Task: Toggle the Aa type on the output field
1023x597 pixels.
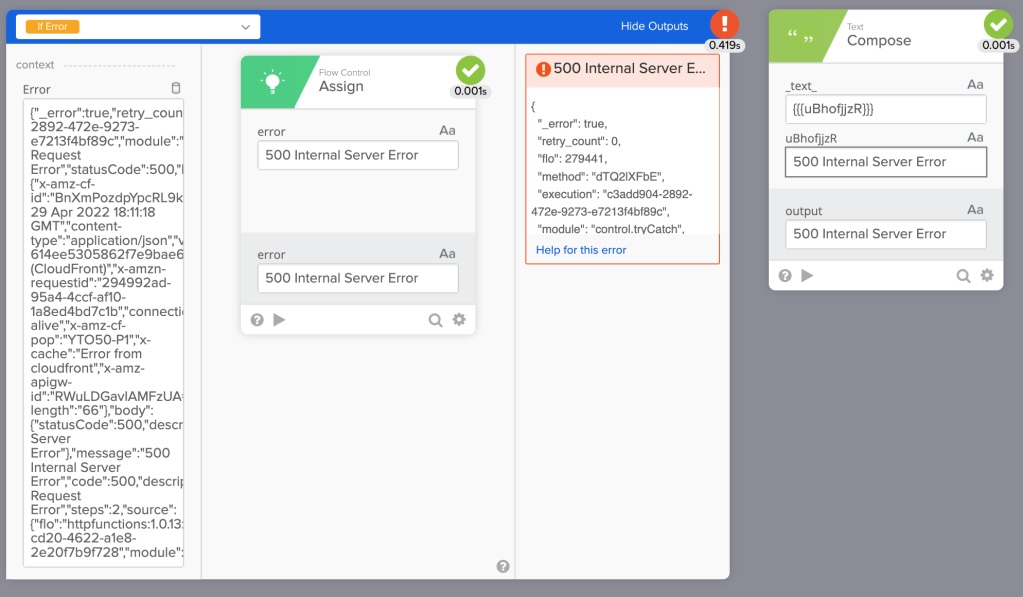Action: point(975,211)
